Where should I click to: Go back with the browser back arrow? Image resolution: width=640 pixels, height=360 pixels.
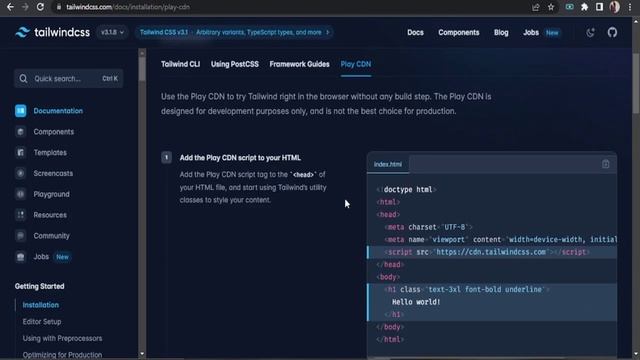[x=10, y=7]
